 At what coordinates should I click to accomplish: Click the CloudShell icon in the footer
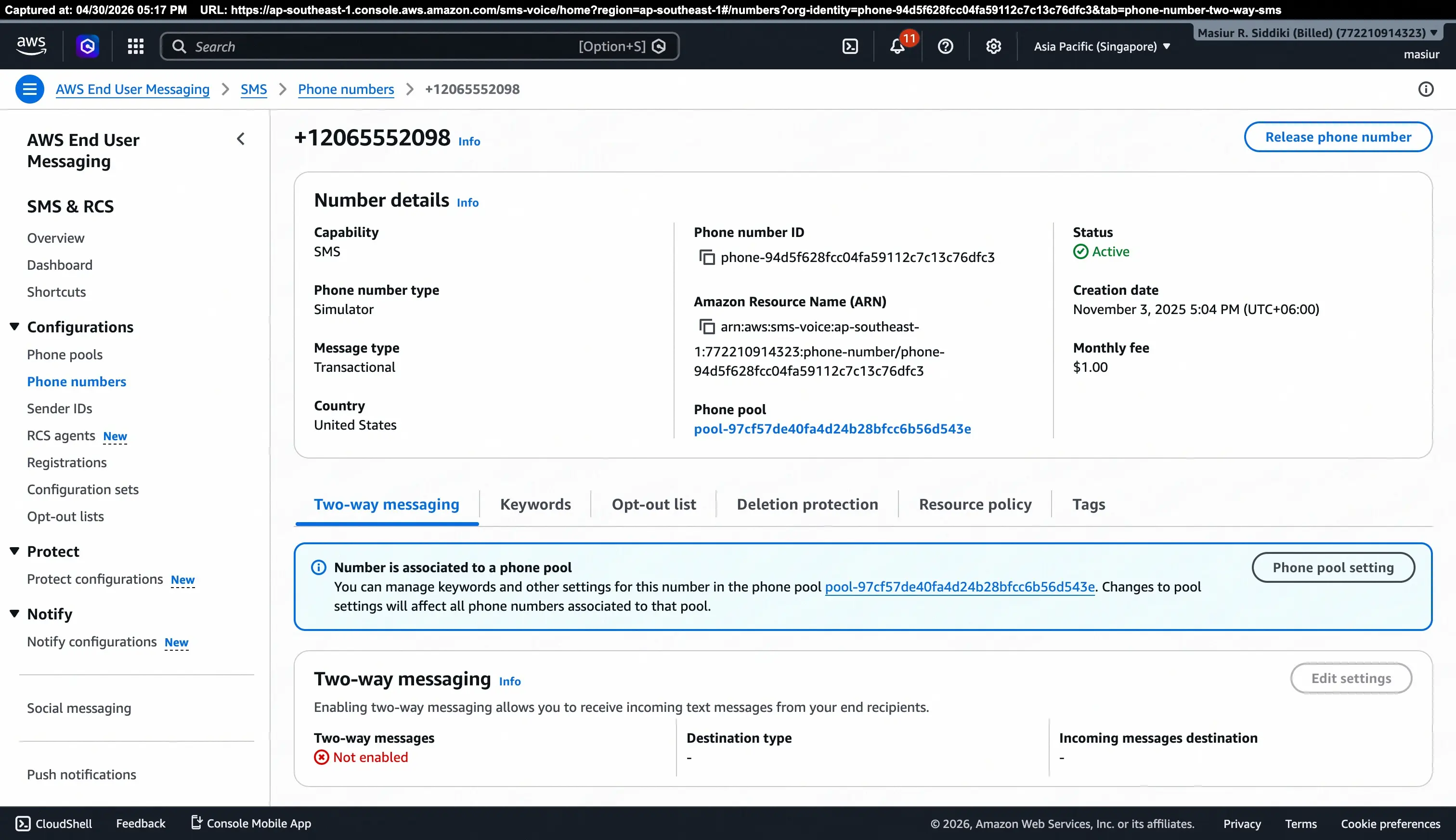[x=23, y=823]
